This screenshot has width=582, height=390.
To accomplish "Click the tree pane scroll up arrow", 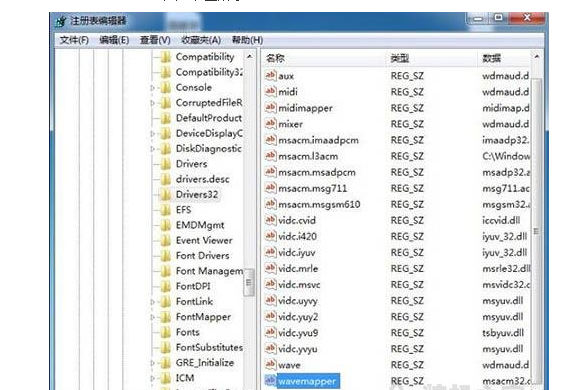I will click(x=249, y=57).
